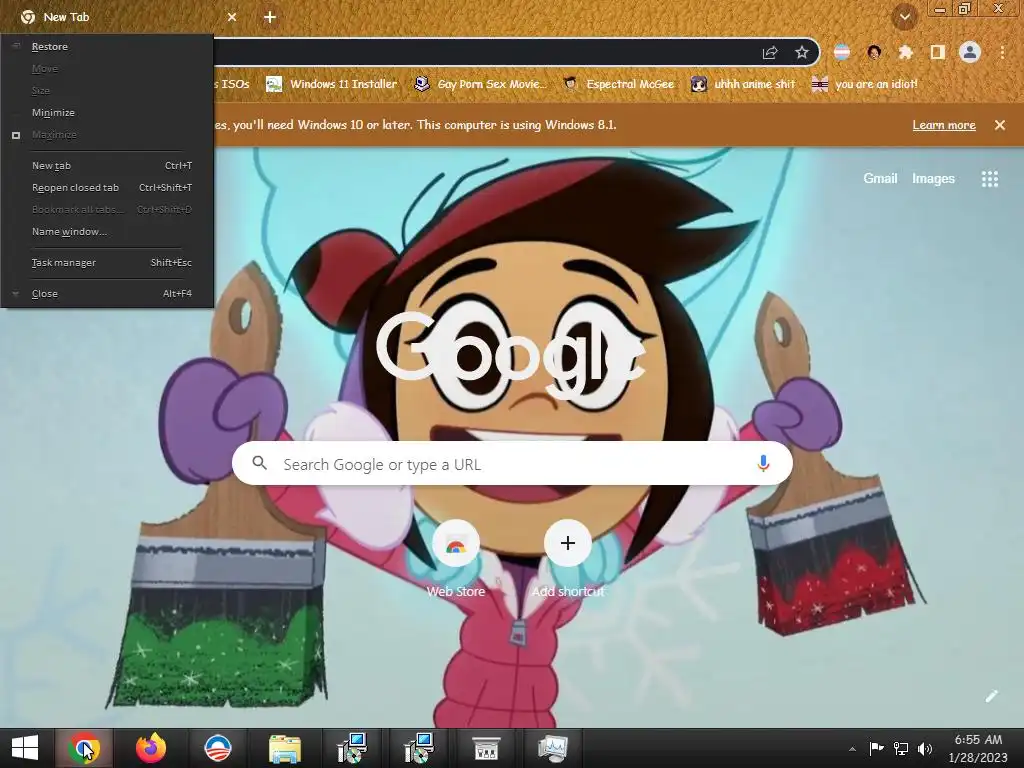This screenshot has height=768, width=1024.
Task: Open Chrome three-dot menu
Action: [x=1002, y=52]
